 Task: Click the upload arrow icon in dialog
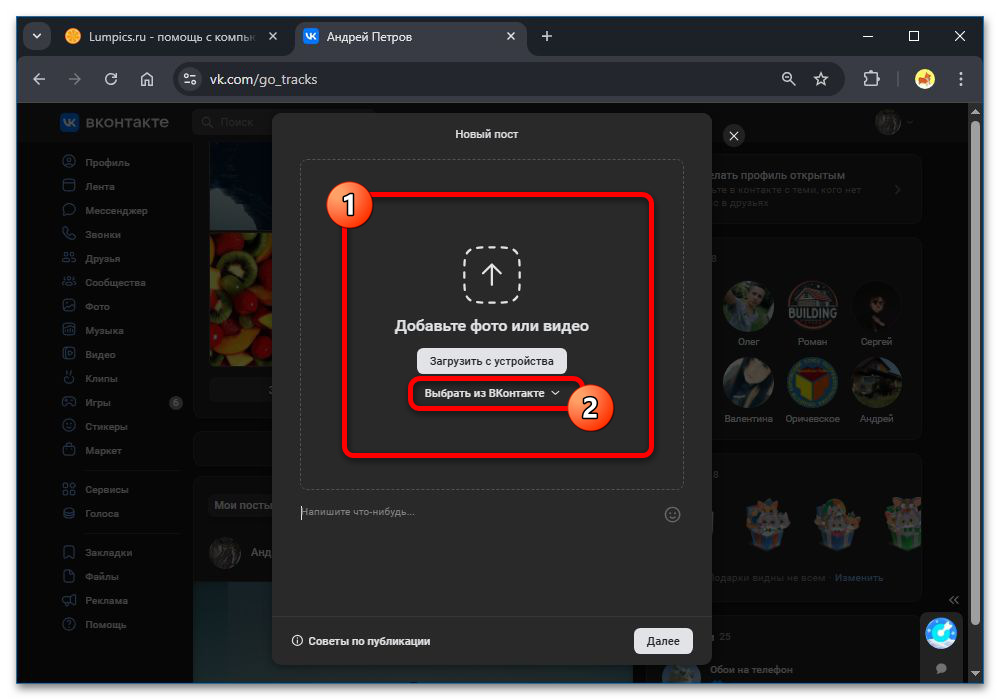tap(491, 275)
